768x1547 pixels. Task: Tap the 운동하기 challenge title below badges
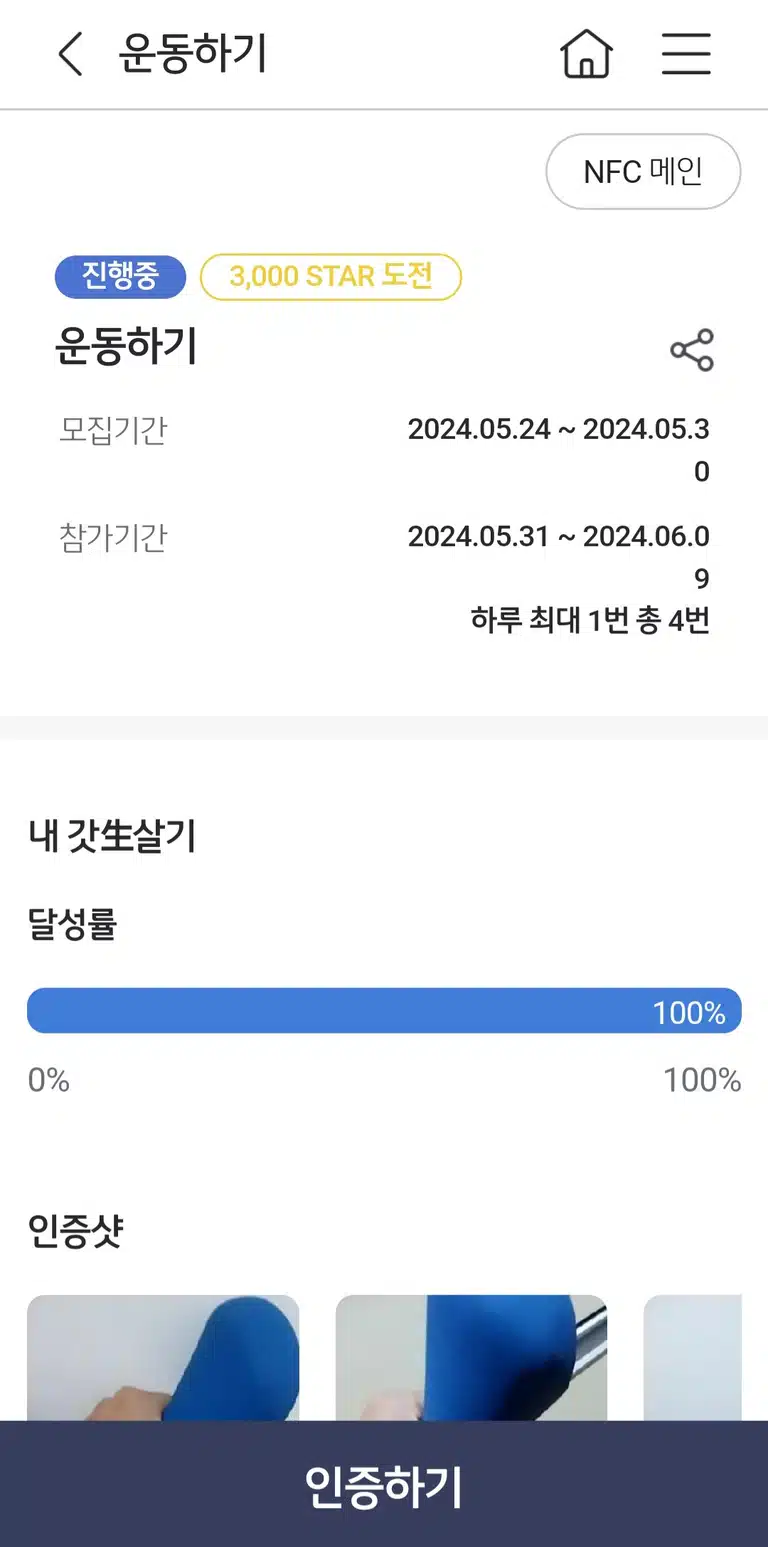click(x=126, y=347)
